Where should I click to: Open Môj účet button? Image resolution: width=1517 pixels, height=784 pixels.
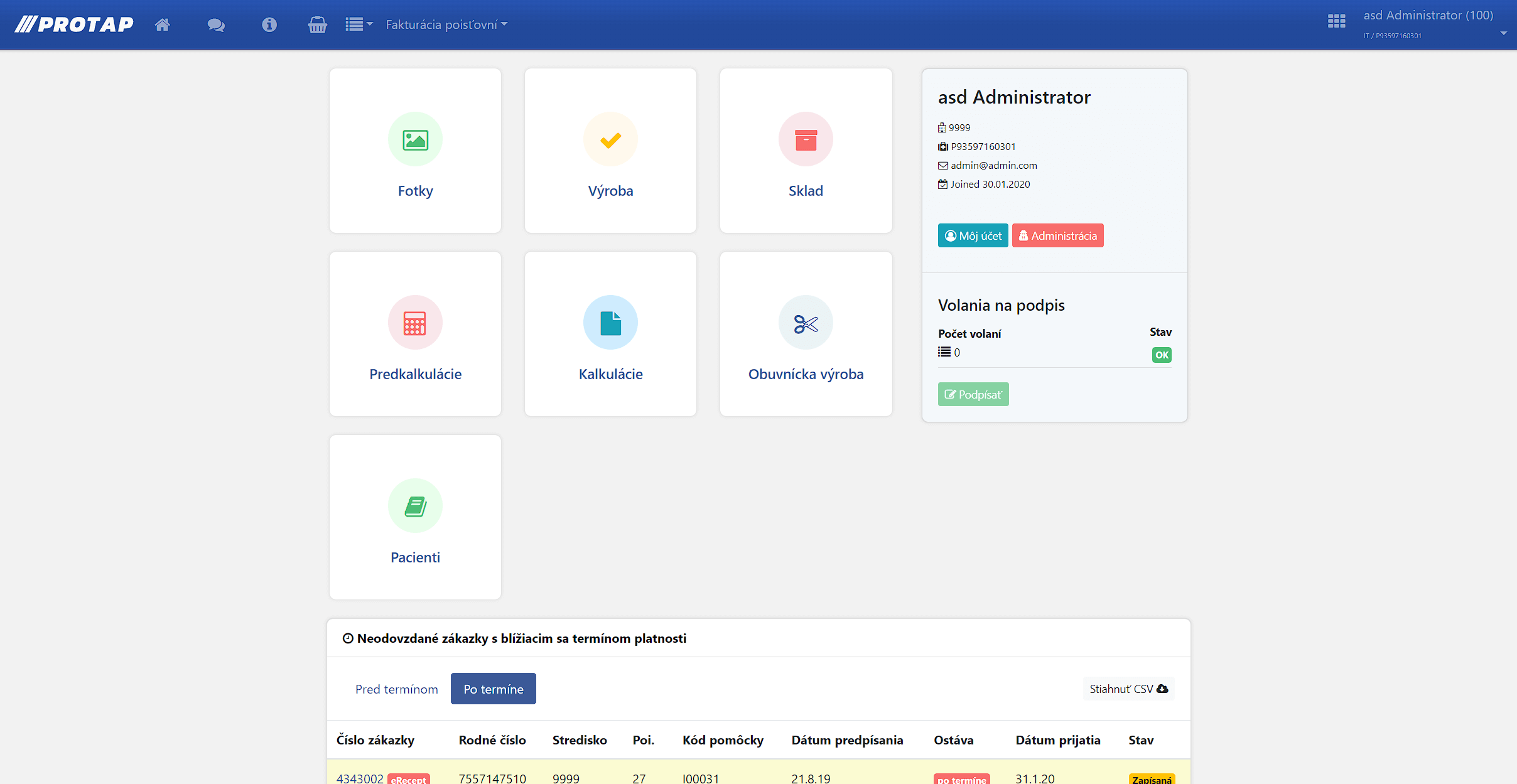pyautogui.click(x=973, y=235)
